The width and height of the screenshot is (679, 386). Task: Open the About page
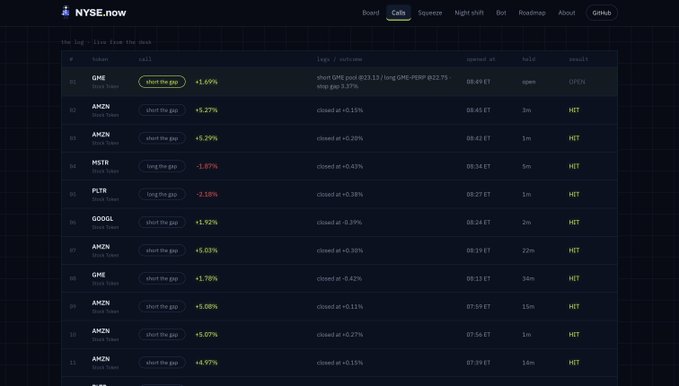[566, 13]
